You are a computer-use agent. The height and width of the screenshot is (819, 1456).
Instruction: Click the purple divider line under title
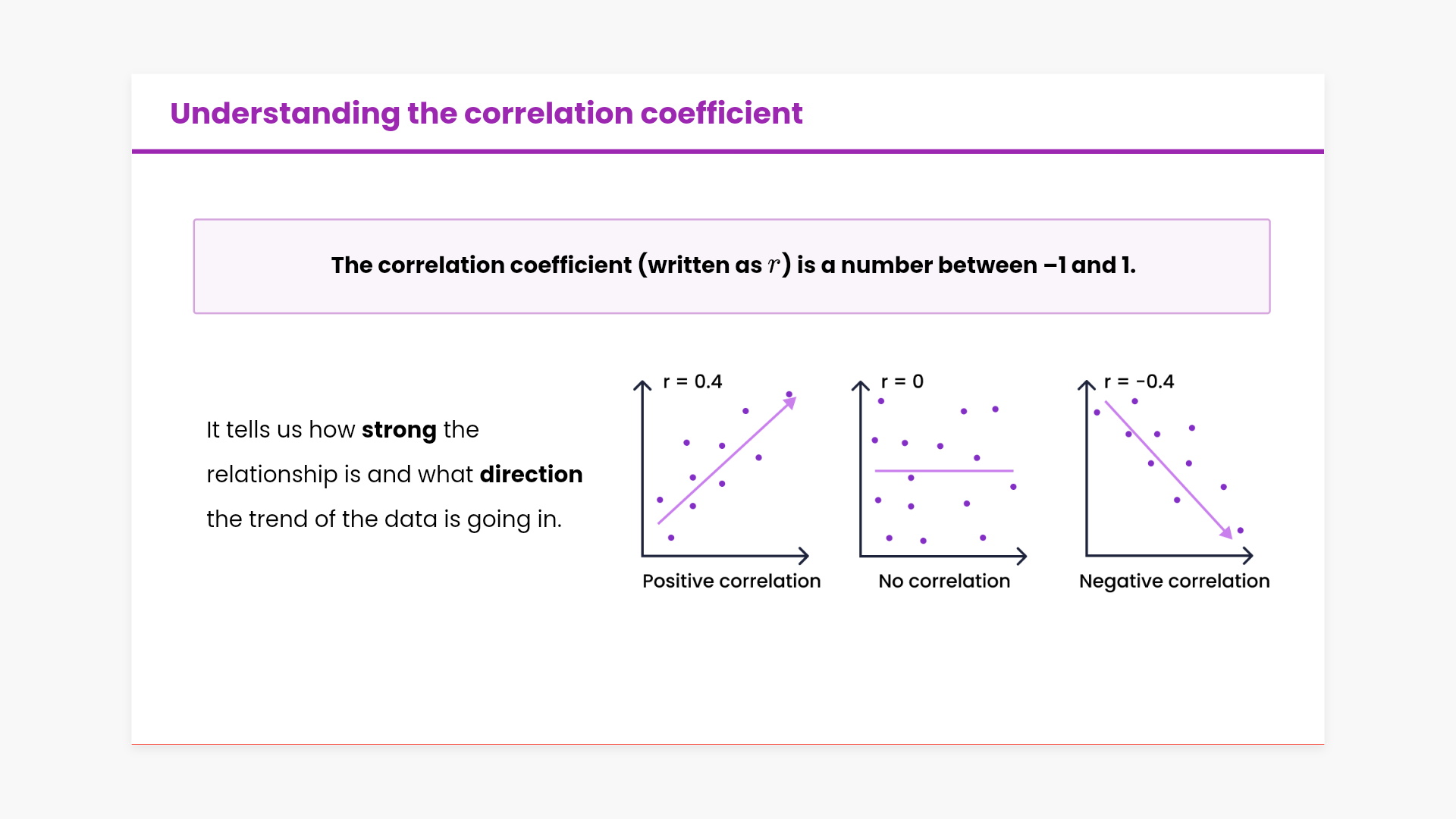point(728,152)
